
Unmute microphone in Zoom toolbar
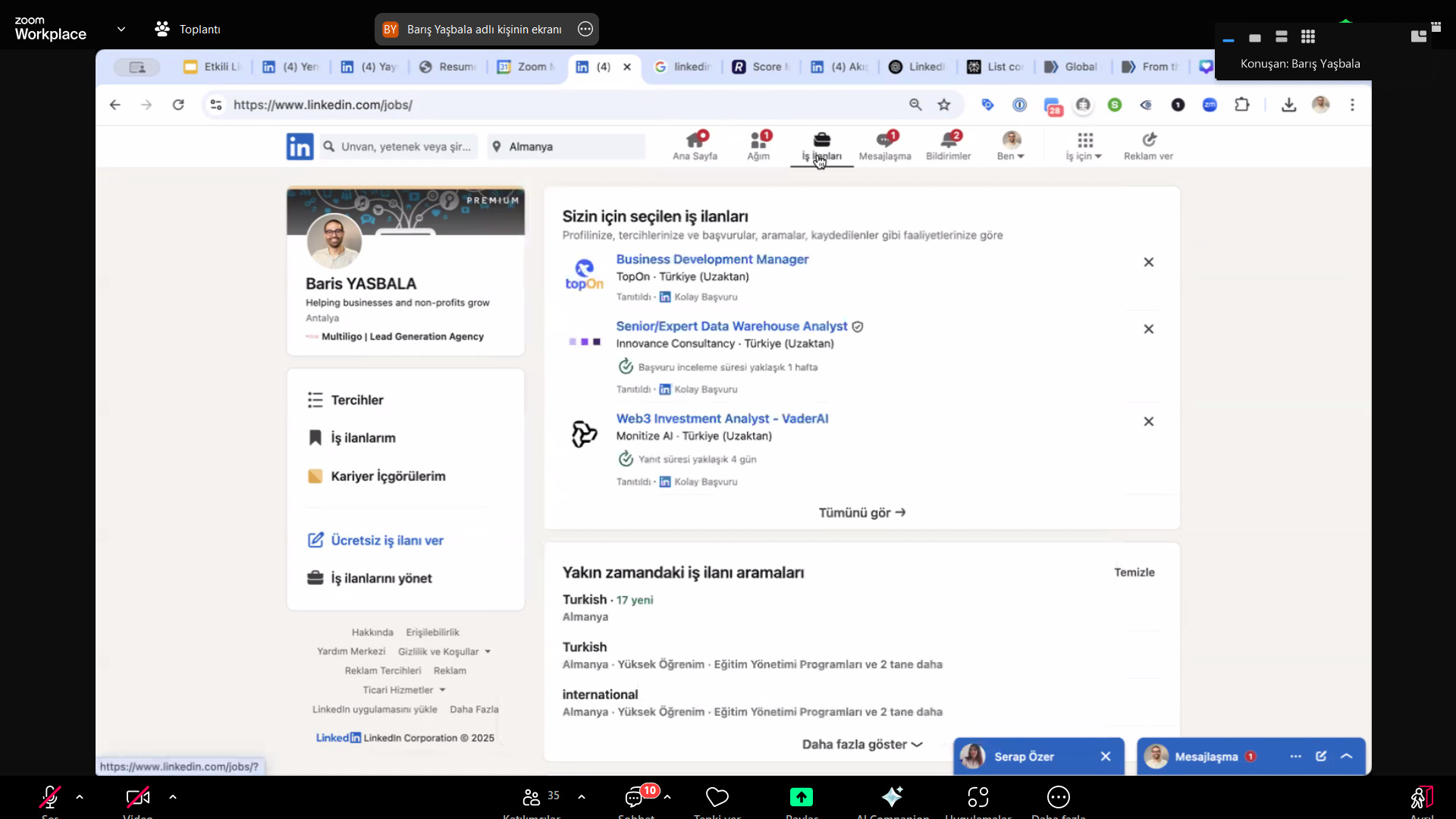pos(50,797)
